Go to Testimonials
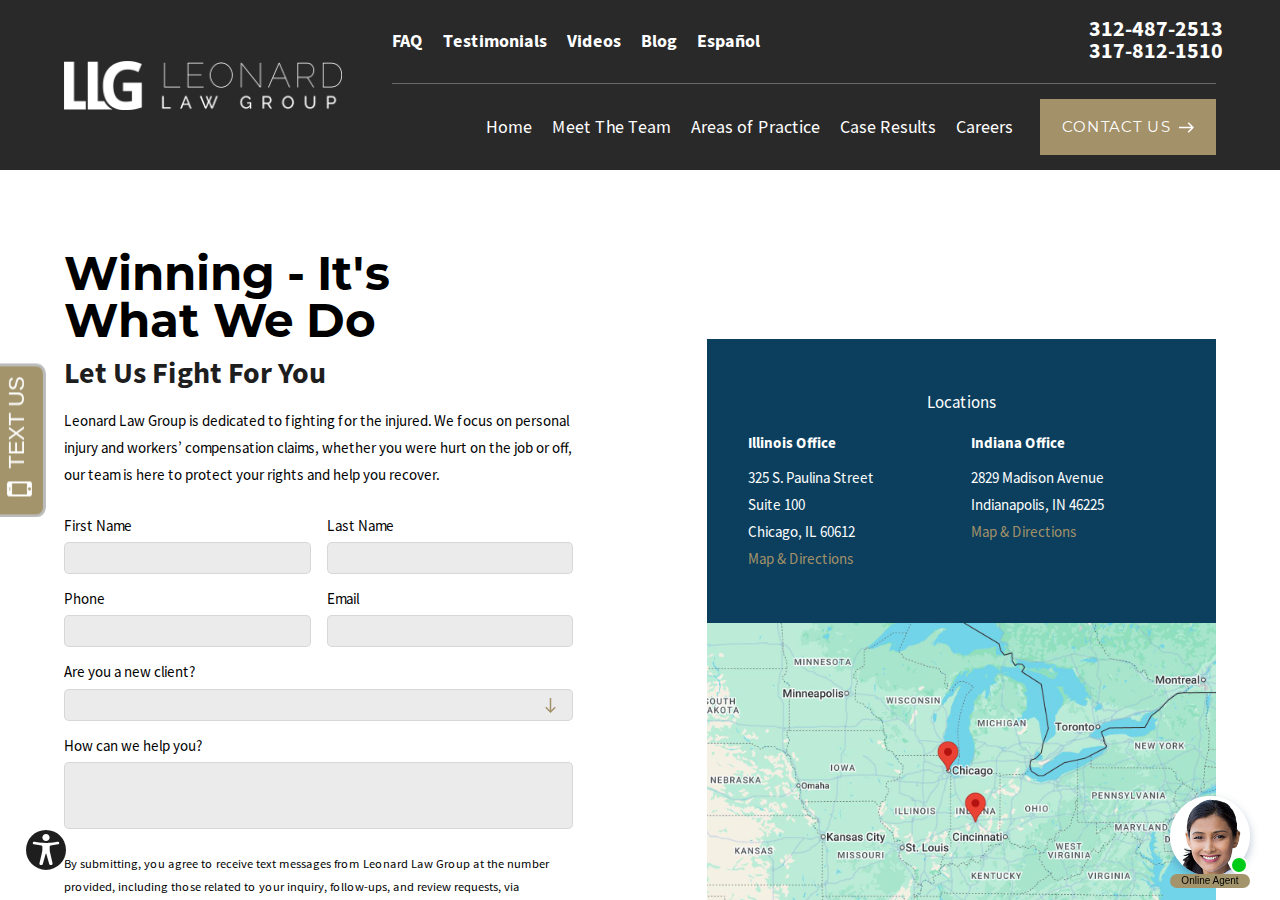 (495, 41)
